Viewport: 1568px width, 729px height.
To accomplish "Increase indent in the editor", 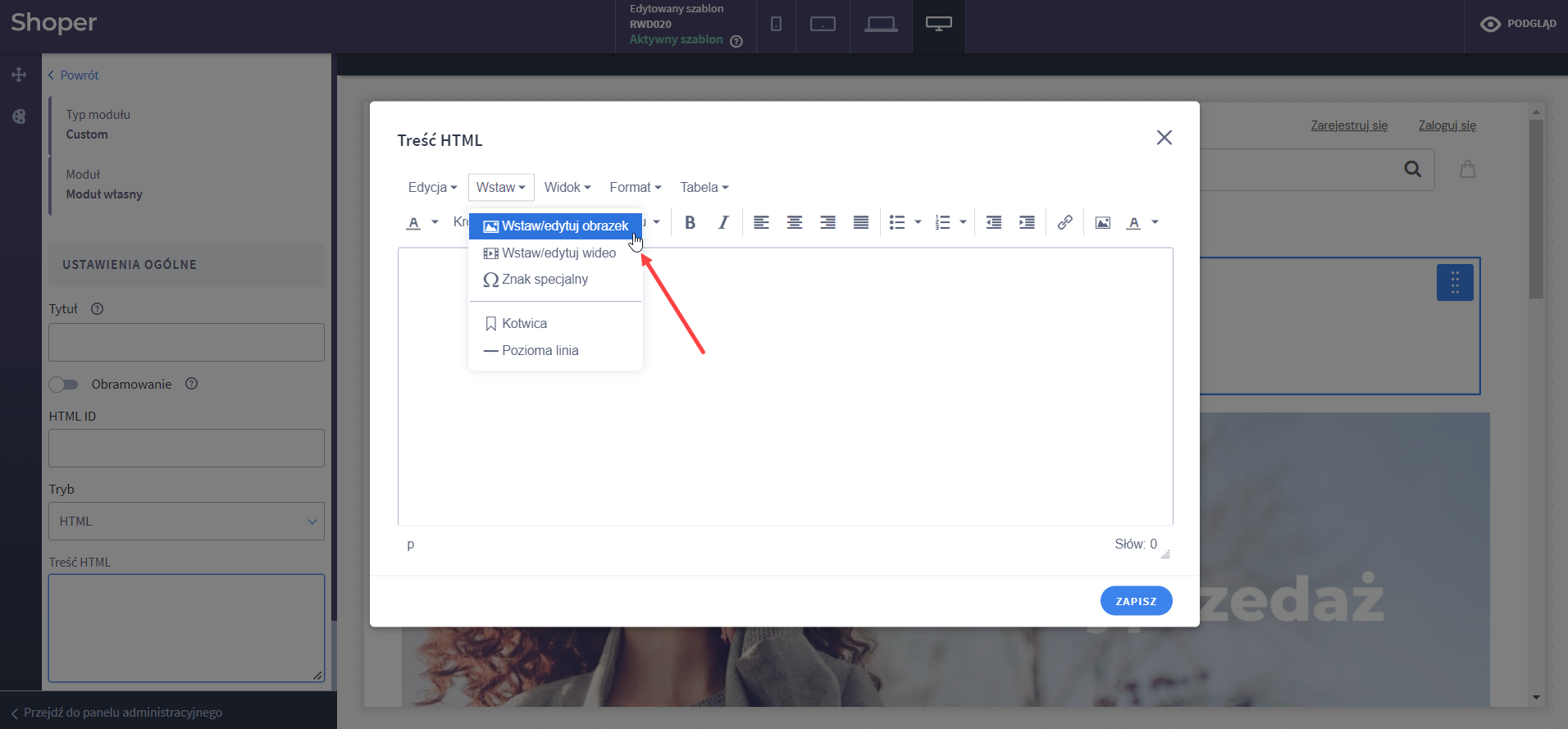I will (x=1026, y=222).
